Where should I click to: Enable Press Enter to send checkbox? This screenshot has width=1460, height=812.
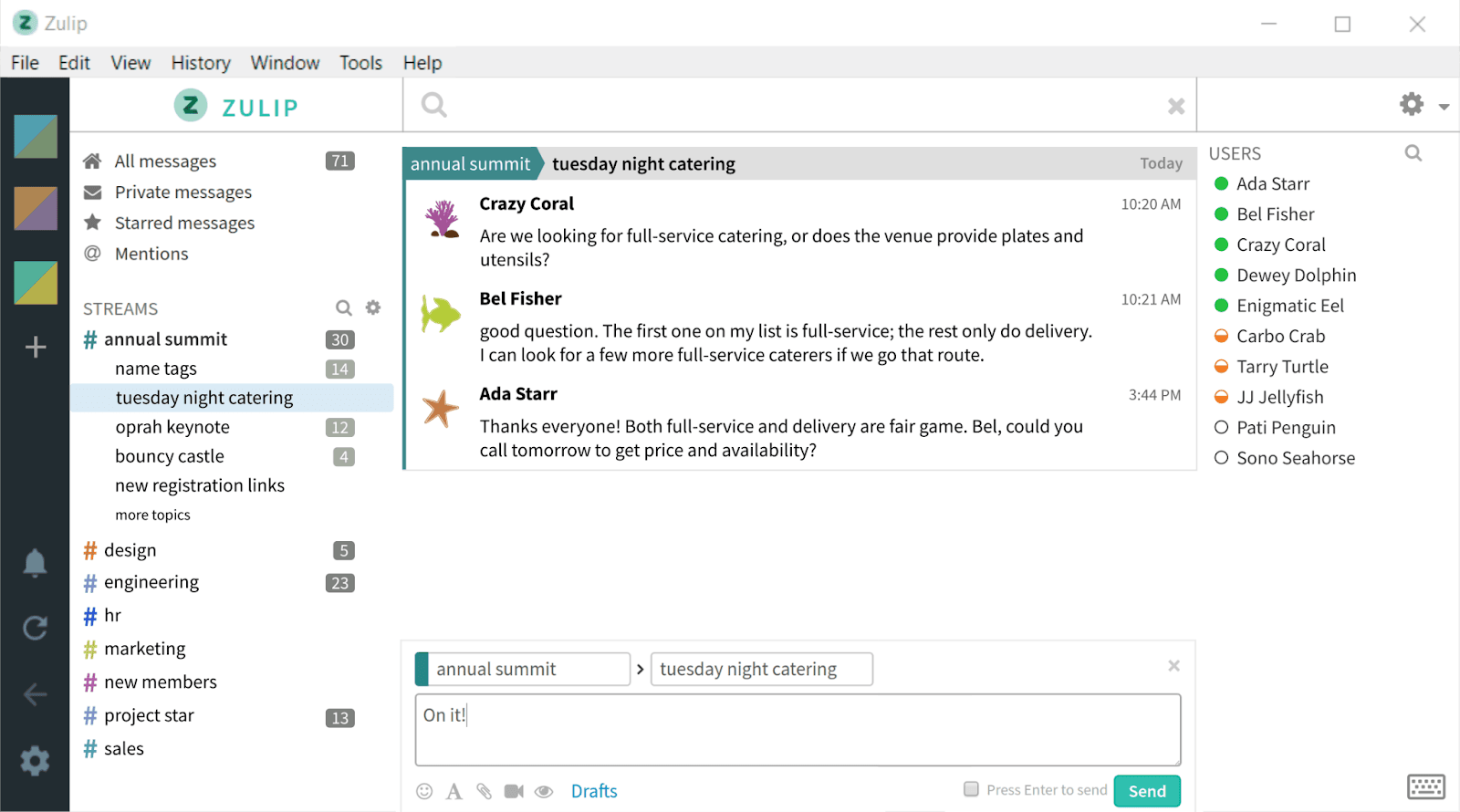pos(971,789)
